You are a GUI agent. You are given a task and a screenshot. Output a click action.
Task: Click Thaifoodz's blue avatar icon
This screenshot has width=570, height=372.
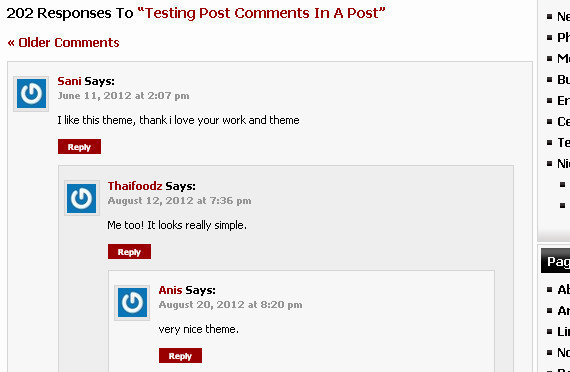click(x=82, y=199)
